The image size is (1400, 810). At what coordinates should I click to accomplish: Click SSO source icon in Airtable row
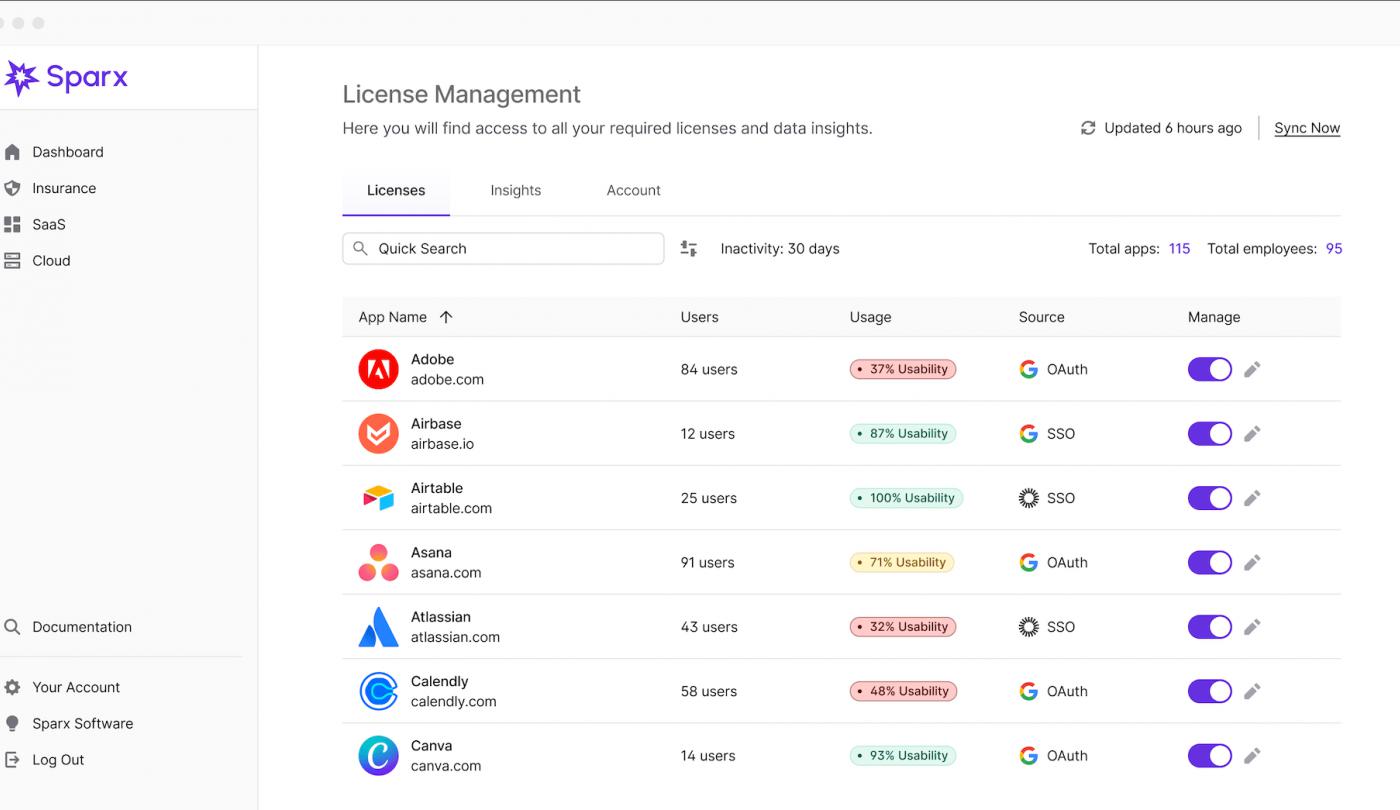click(1028, 498)
